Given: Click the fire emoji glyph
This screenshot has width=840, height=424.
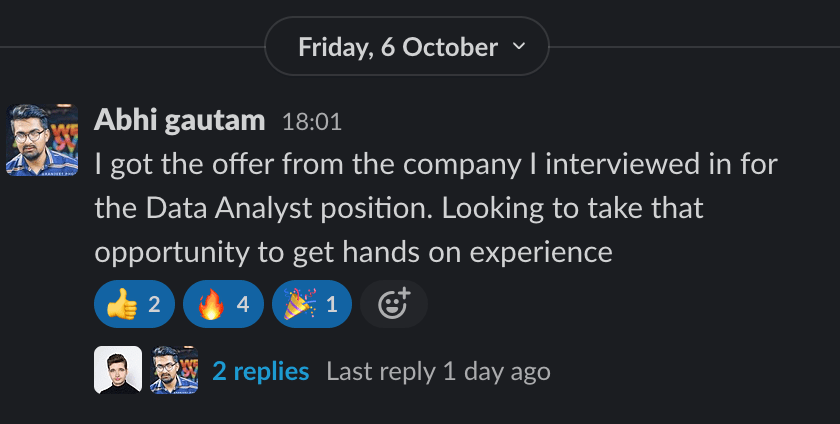Looking at the screenshot, I should (209, 304).
